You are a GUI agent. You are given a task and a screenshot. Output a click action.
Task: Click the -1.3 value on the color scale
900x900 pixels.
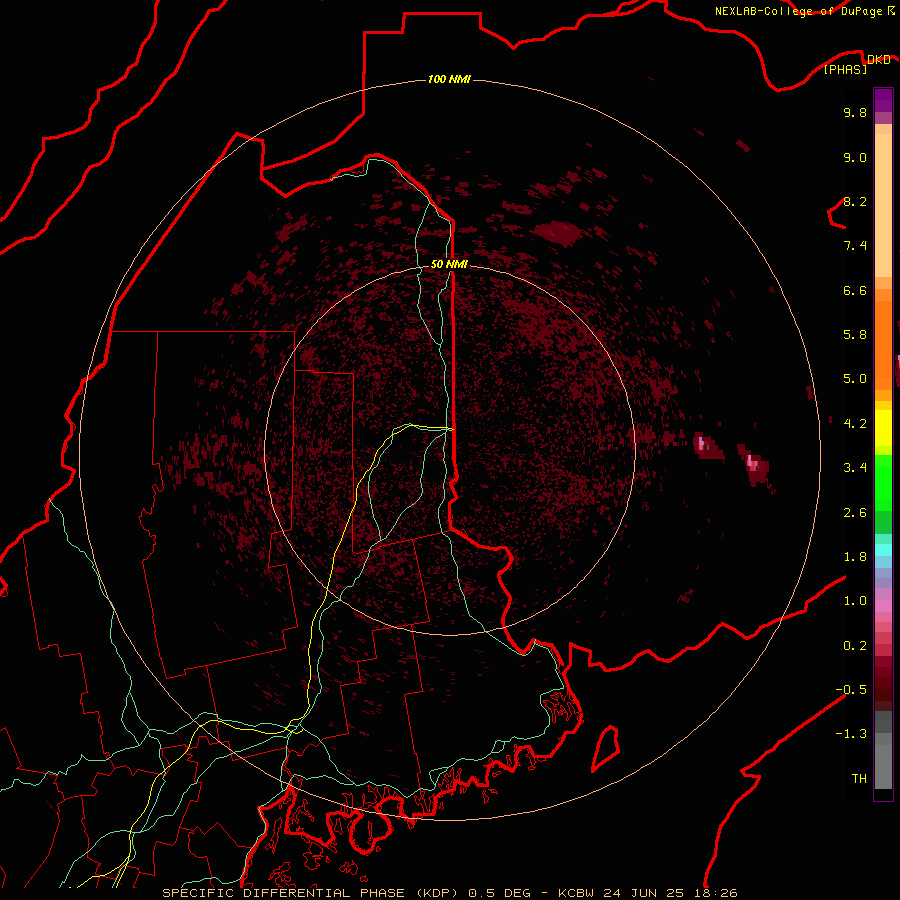click(851, 734)
